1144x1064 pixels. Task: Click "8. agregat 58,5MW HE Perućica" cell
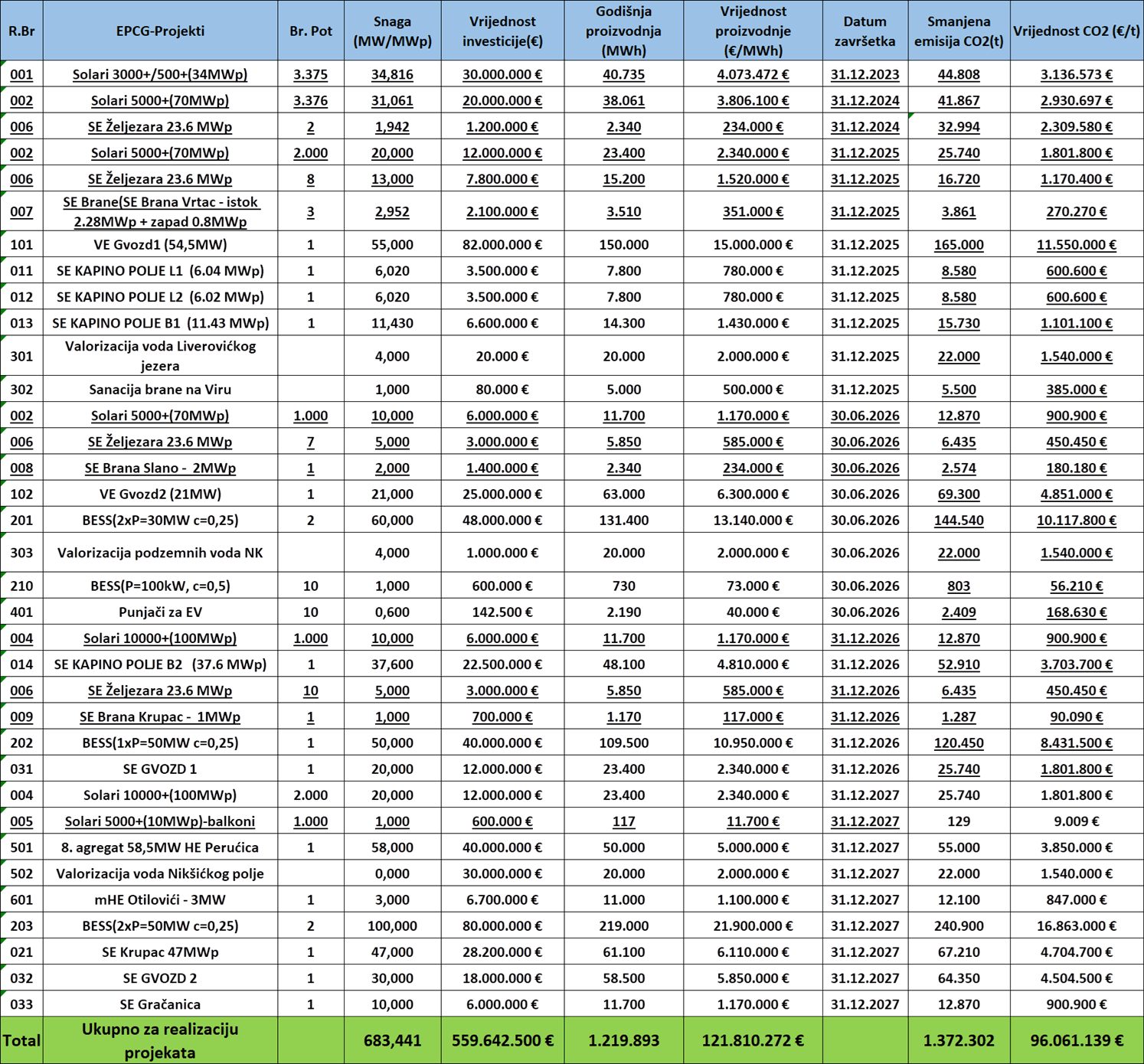pos(160,847)
